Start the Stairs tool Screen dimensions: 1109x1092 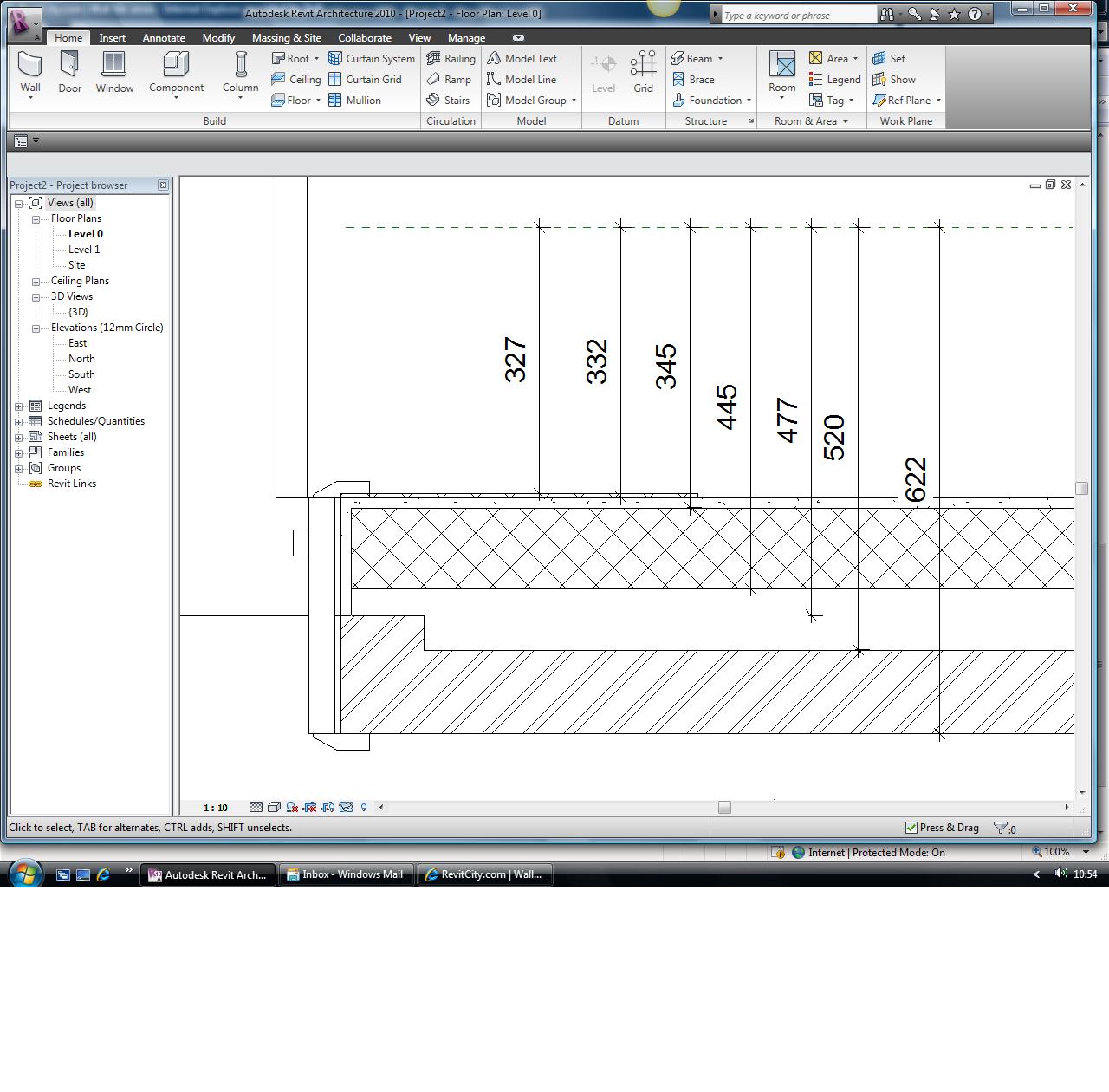pyautogui.click(x=448, y=101)
